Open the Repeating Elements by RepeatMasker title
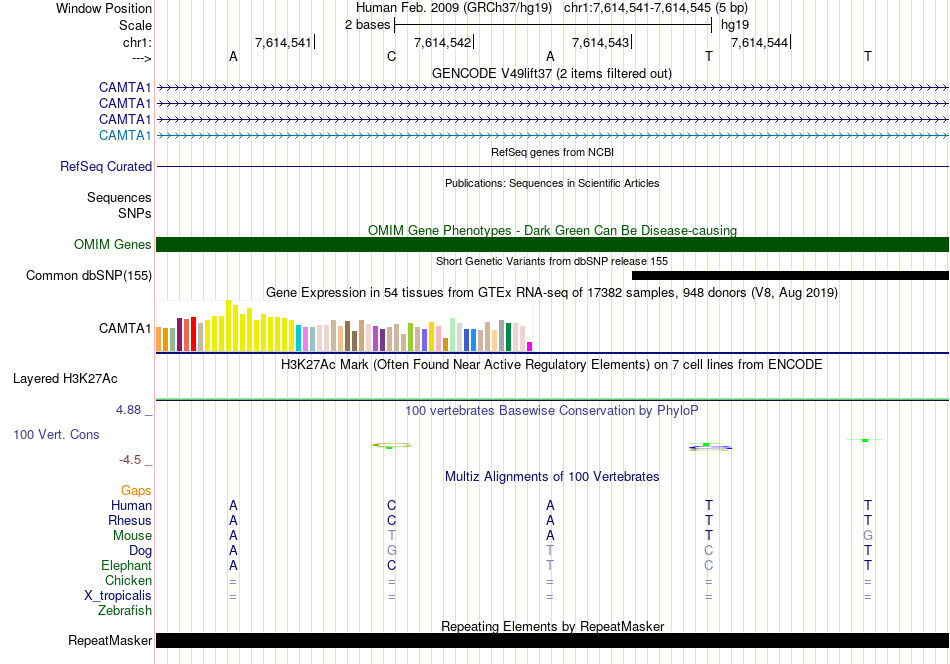 552,626
